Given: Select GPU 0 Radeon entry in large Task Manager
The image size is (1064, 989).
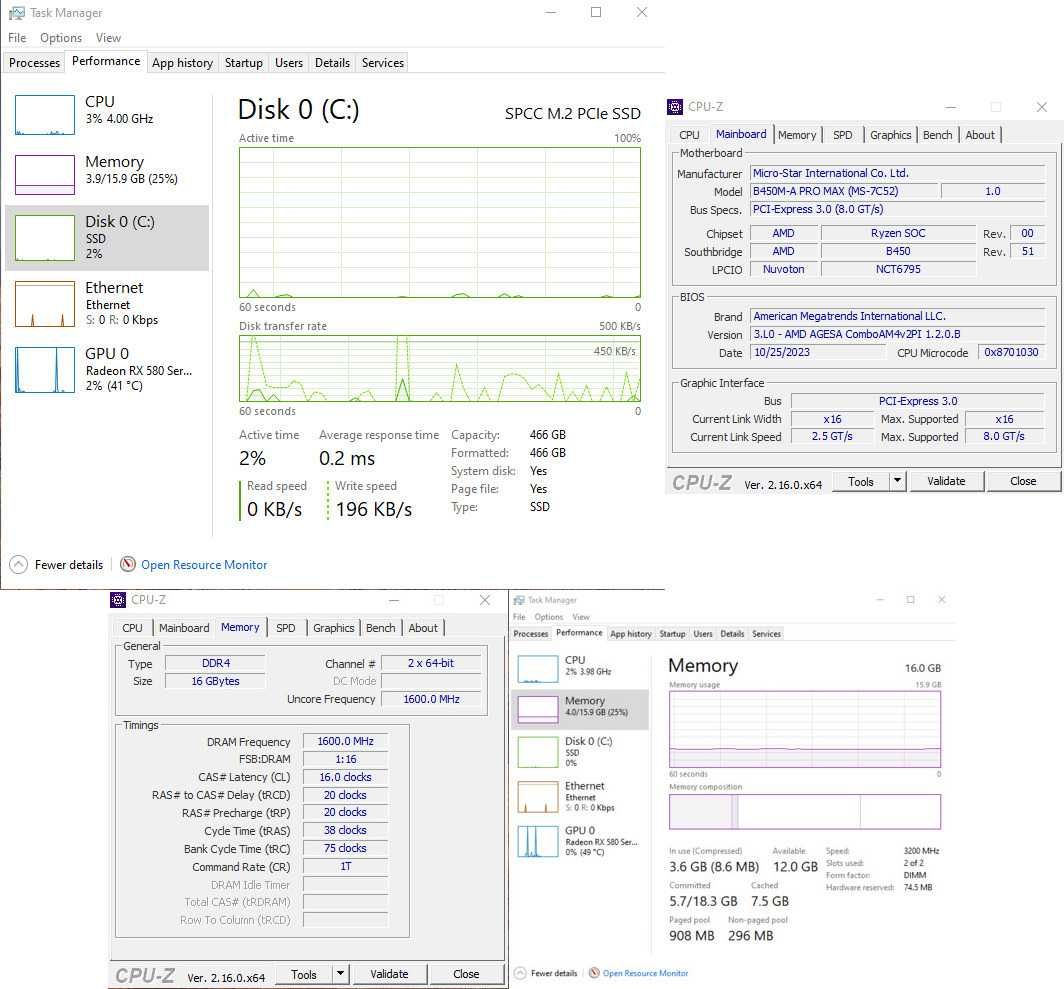Looking at the screenshot, I should coord(107,369).
